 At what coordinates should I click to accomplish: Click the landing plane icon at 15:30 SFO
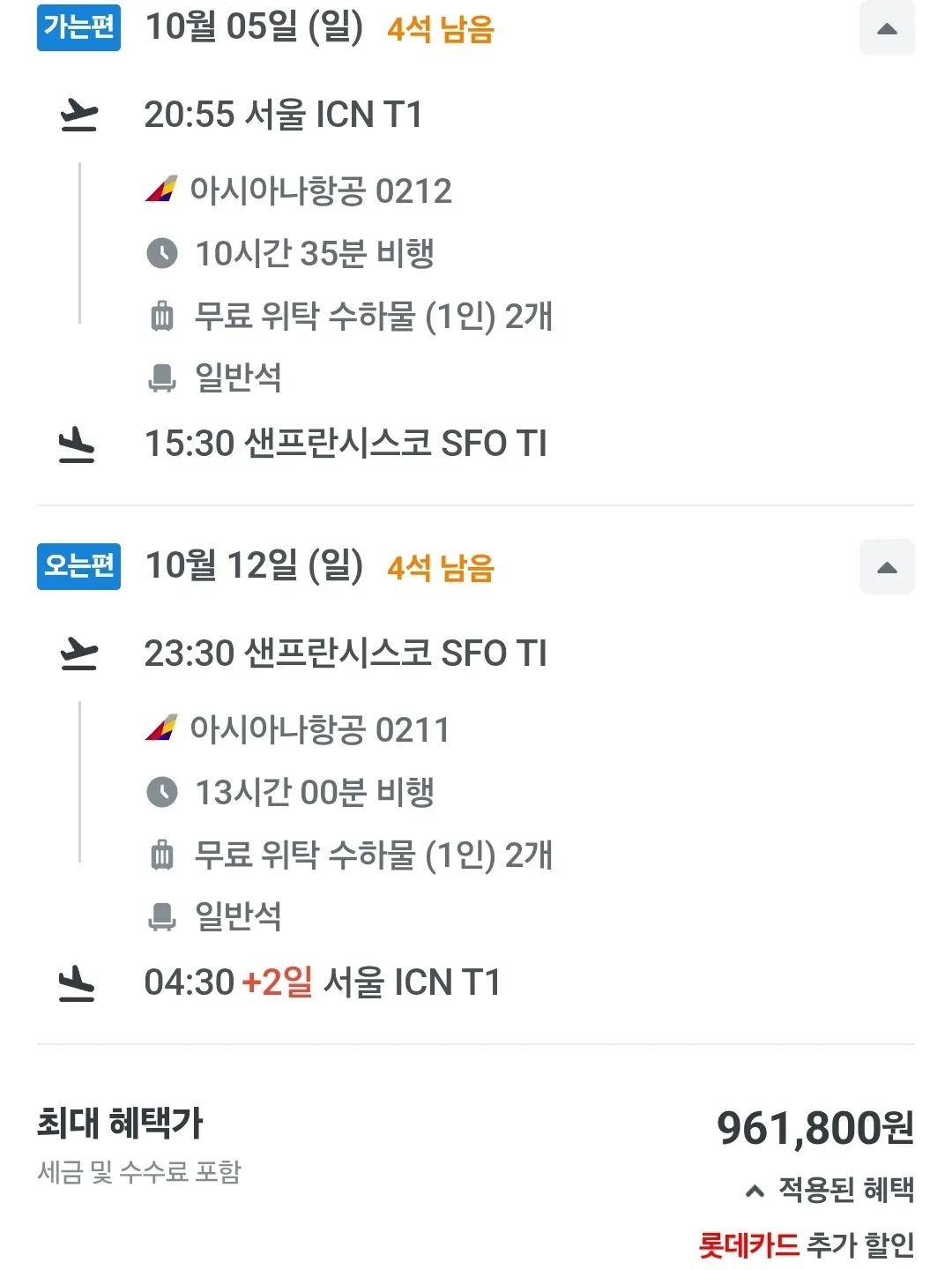(x=77, y=444)
